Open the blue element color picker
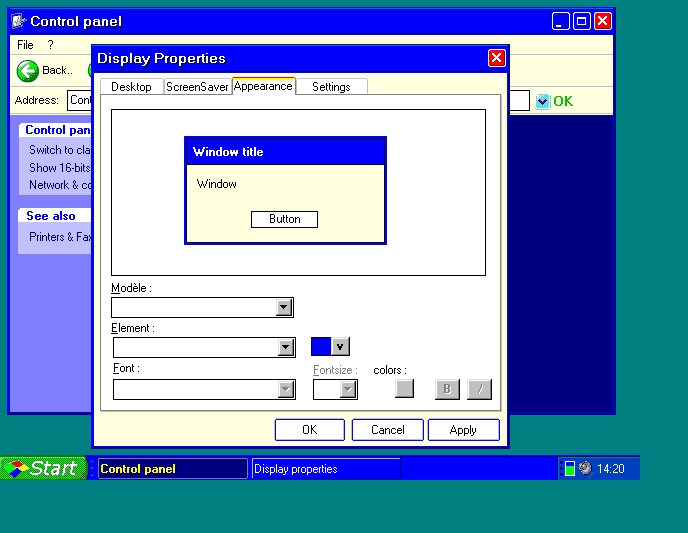688x533 pixels. coord(330,347)
